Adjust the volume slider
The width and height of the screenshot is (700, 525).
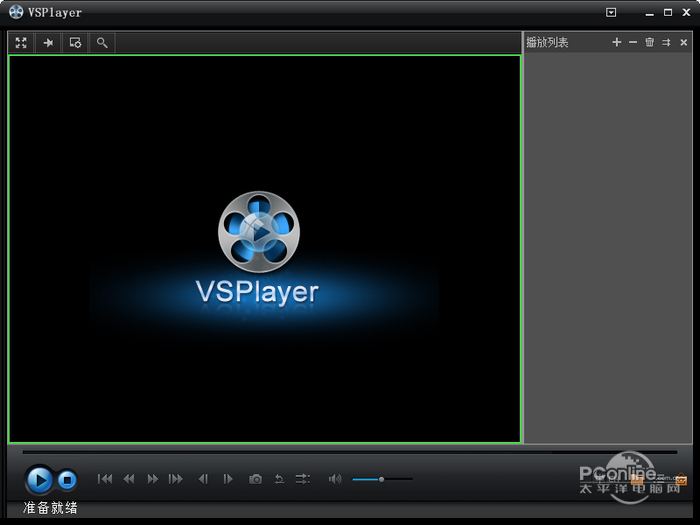tap(382, 479)
